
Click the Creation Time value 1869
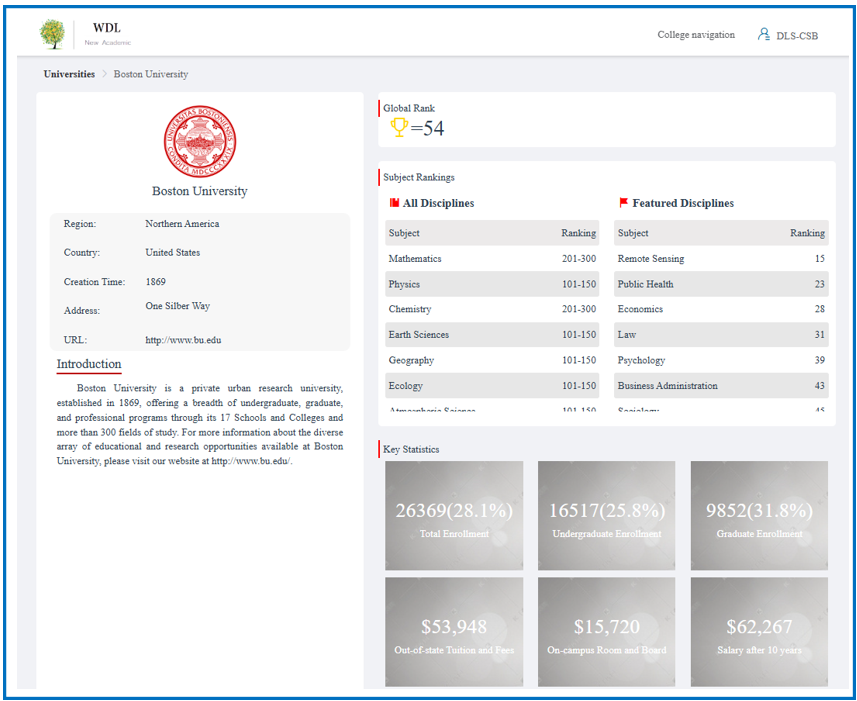156,282
